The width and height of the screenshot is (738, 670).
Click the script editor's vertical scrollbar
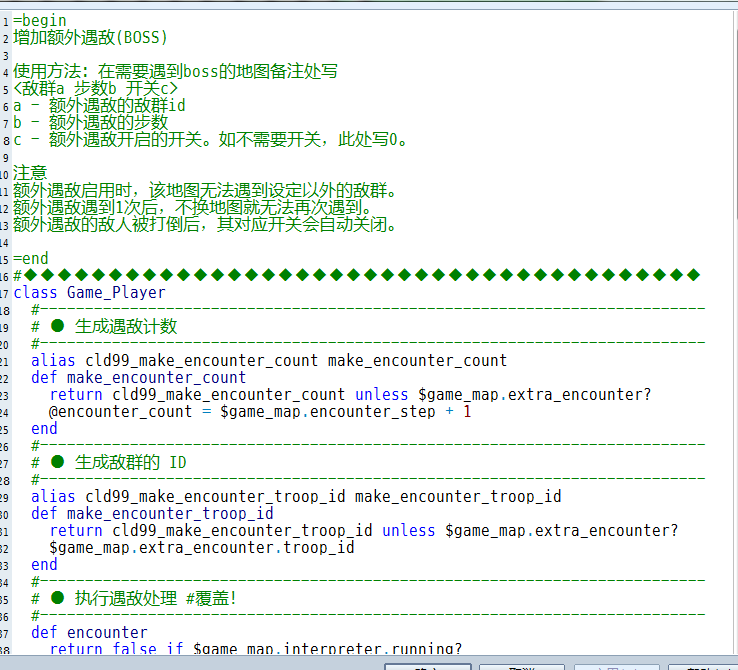(735, 332)
